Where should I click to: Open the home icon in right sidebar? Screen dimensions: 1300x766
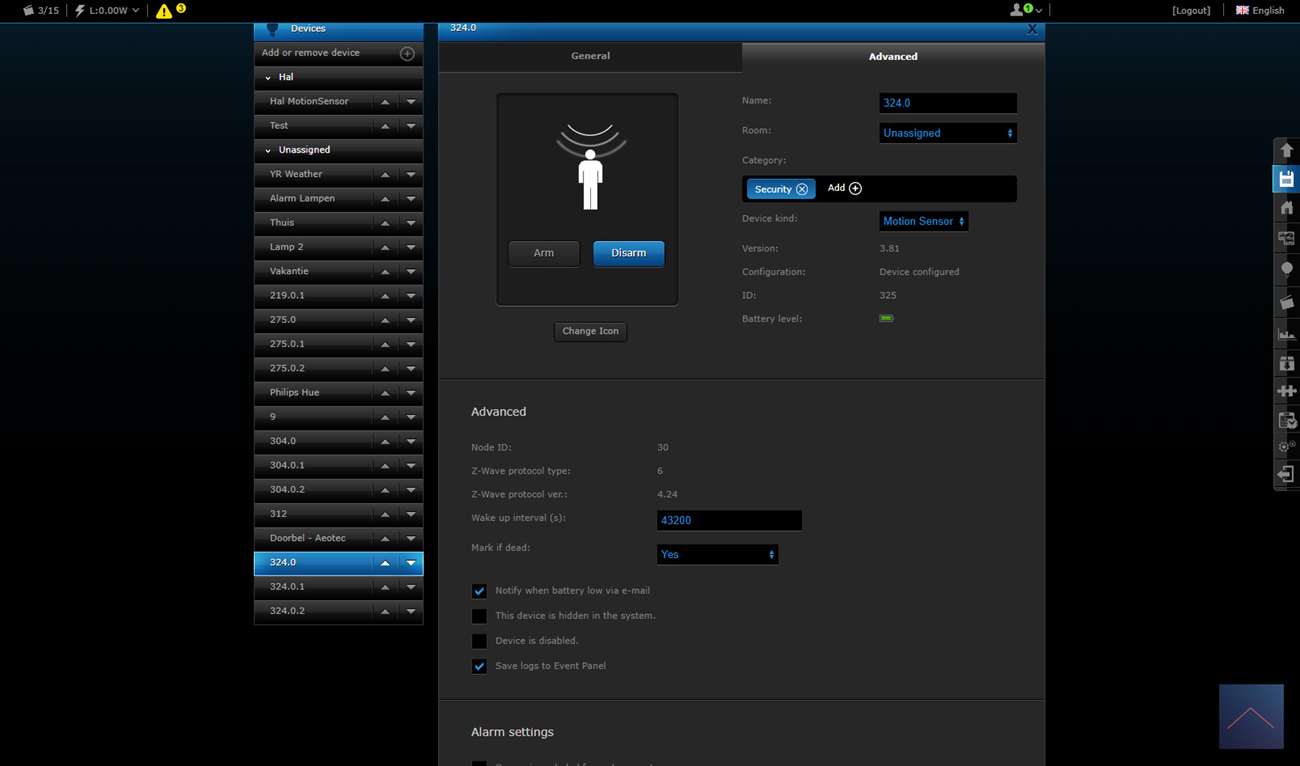tap(1286, 208)
